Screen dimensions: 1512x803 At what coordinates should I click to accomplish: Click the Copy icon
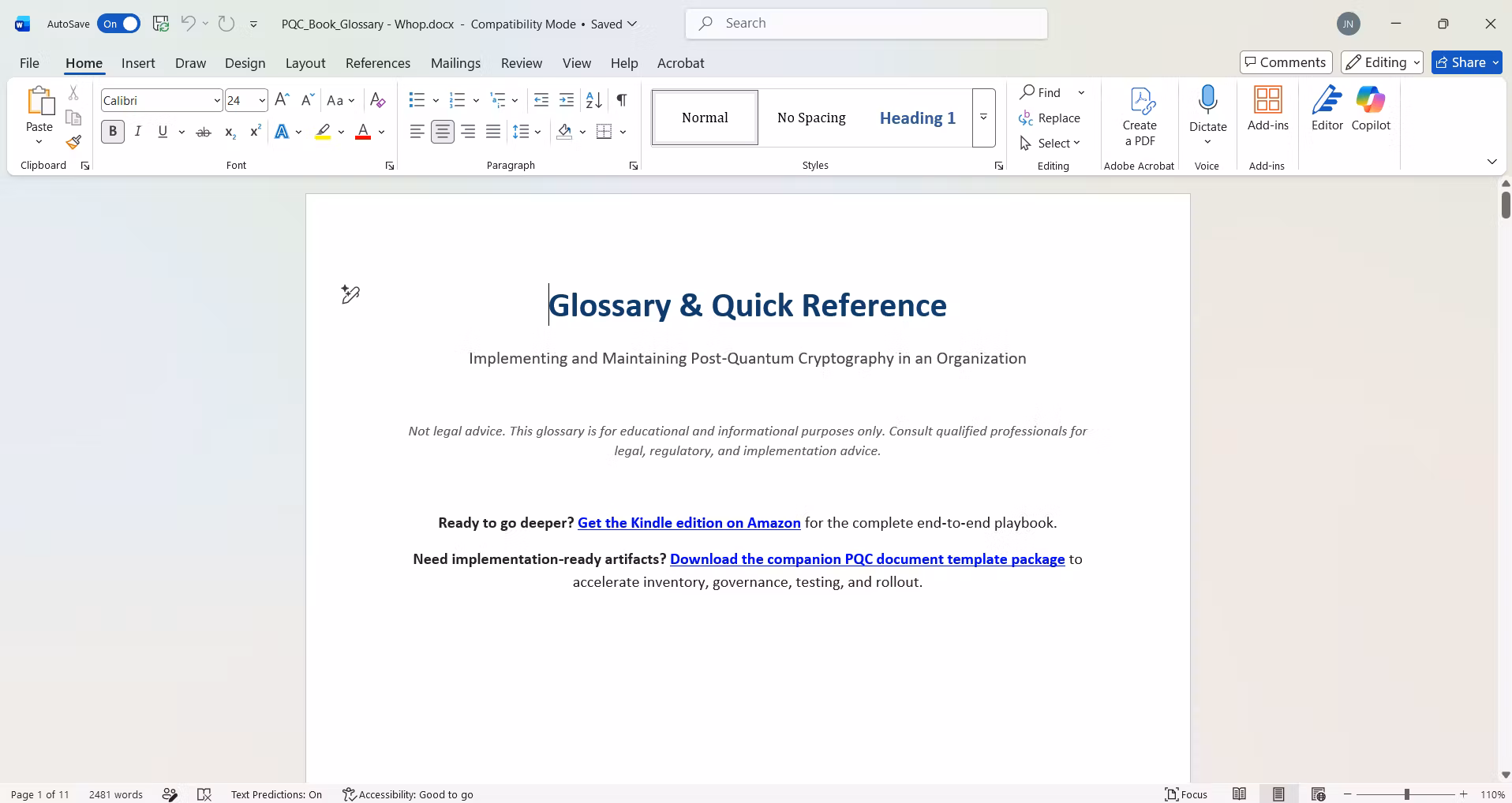73,118
